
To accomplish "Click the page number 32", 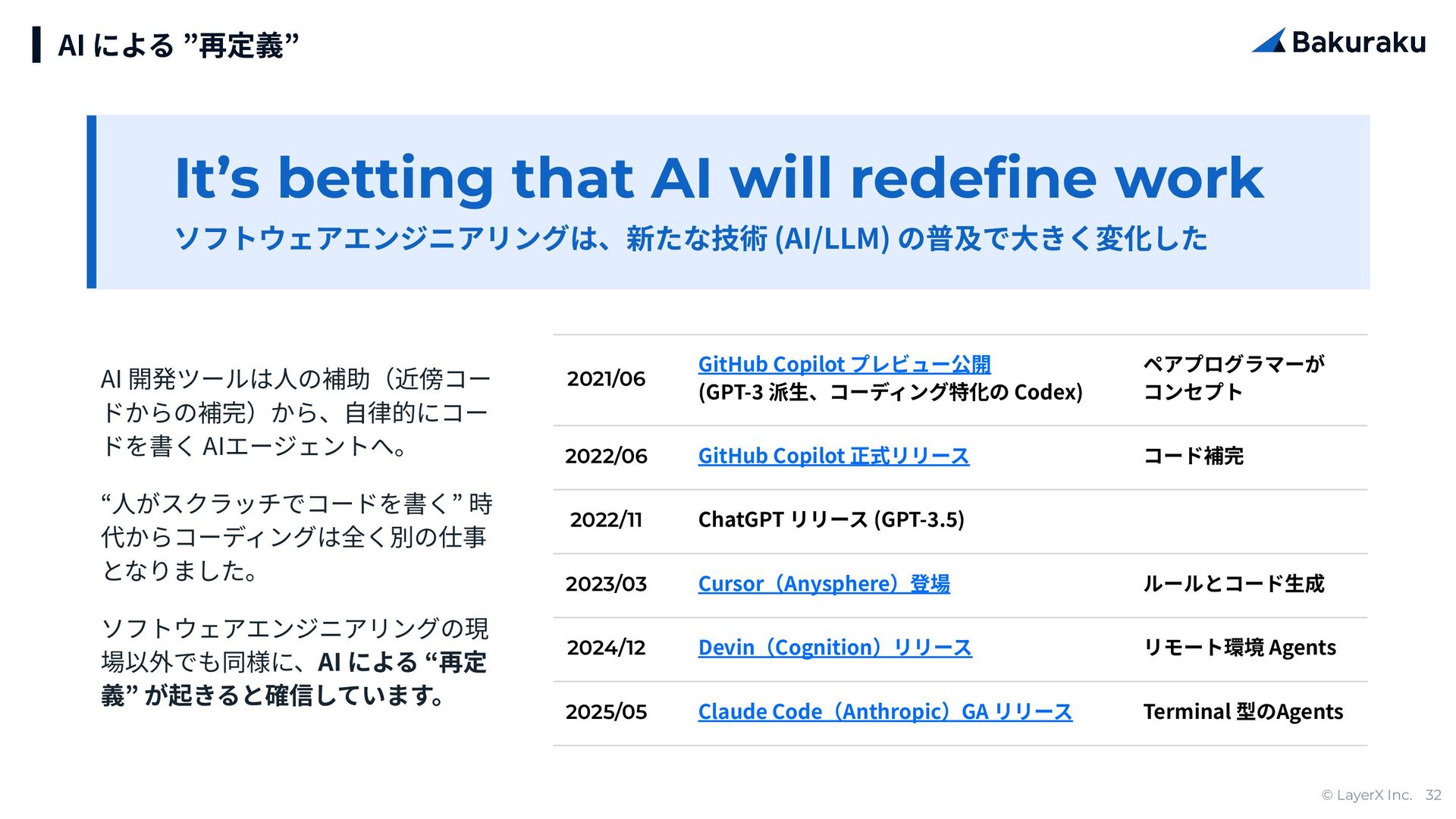I will 1432,795.
